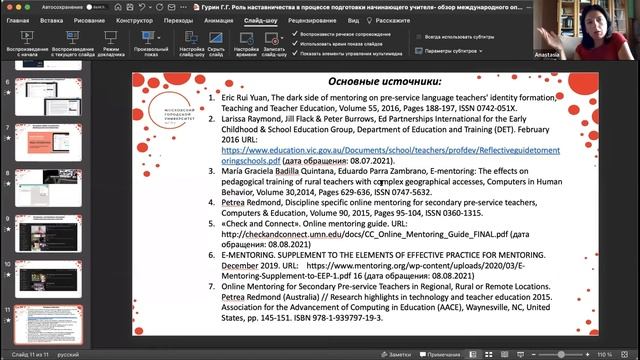
Task: Click the Custom Show (Произвольный показ) icon
Action: point(148,38)
